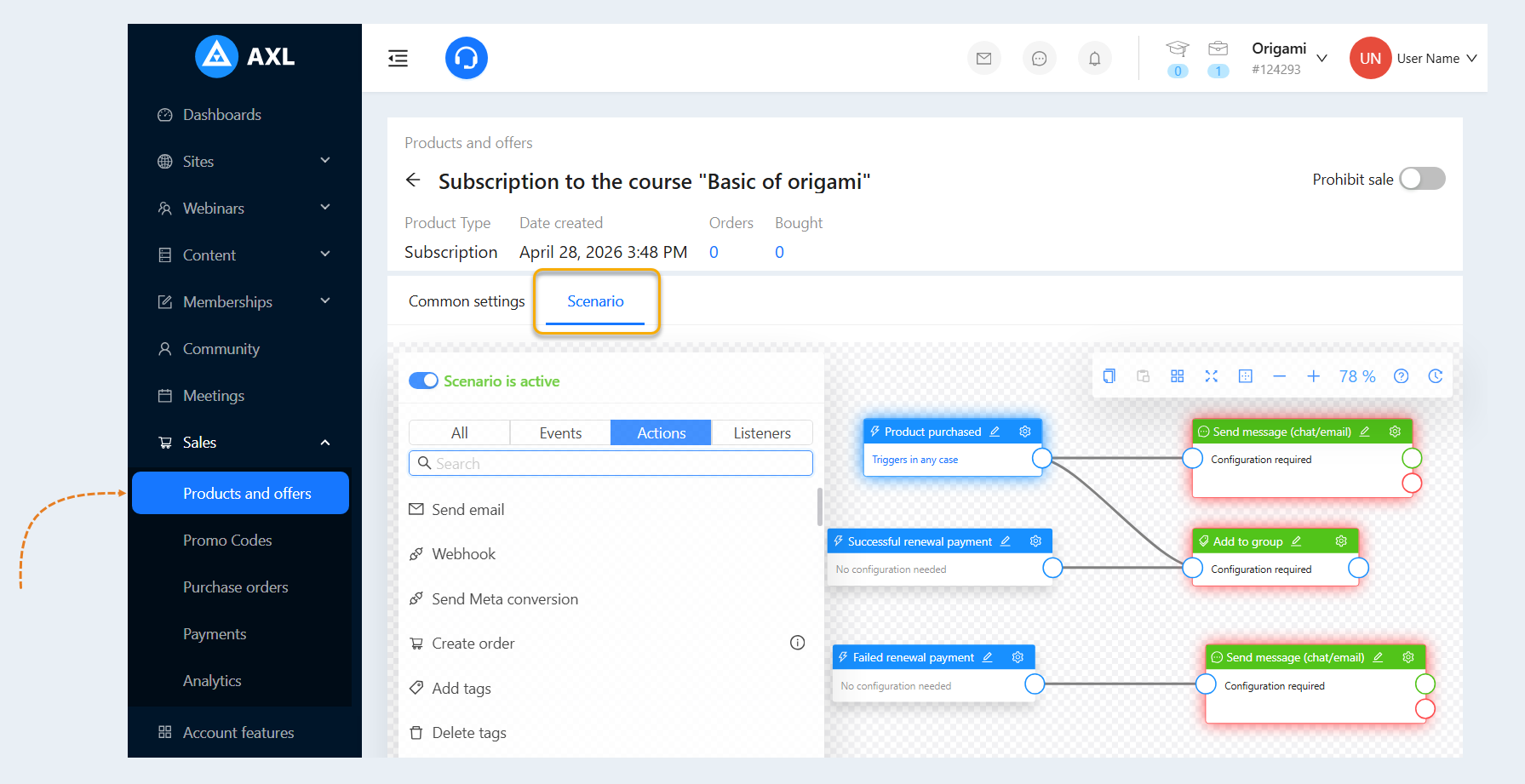Zoom in with the plus icon on canvas
Screen dimensions: 1525x784
(x=1314, y=376)
